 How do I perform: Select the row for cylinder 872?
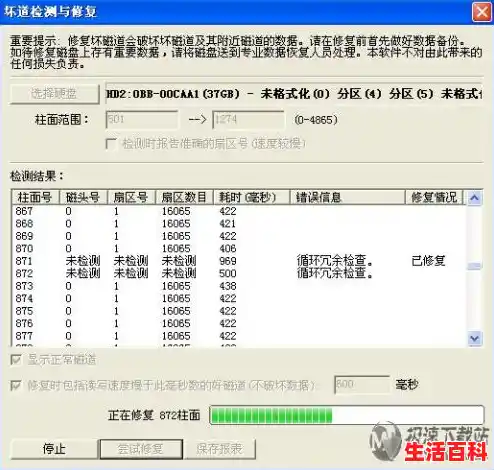239,273
